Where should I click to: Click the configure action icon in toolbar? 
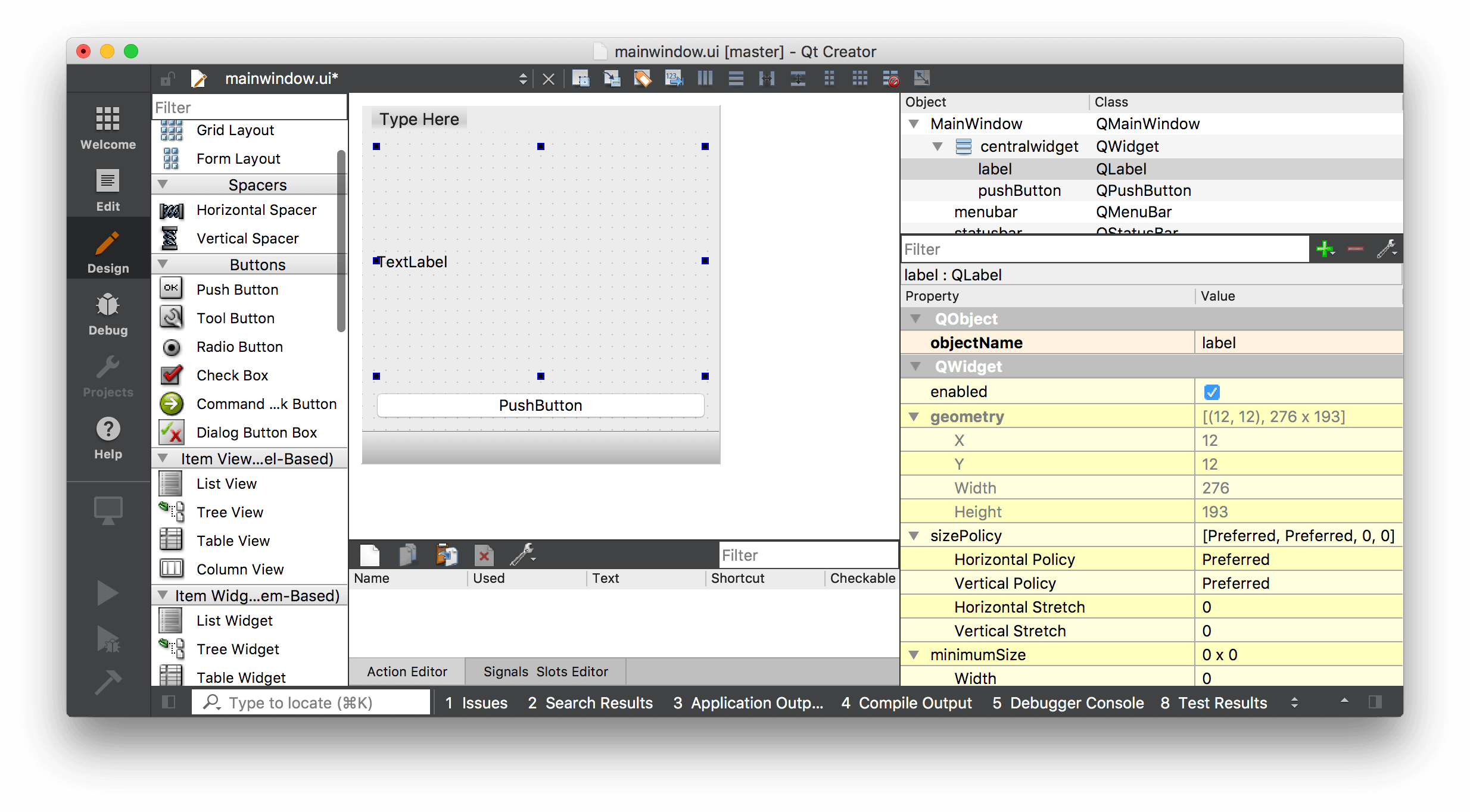click(522, 556)
